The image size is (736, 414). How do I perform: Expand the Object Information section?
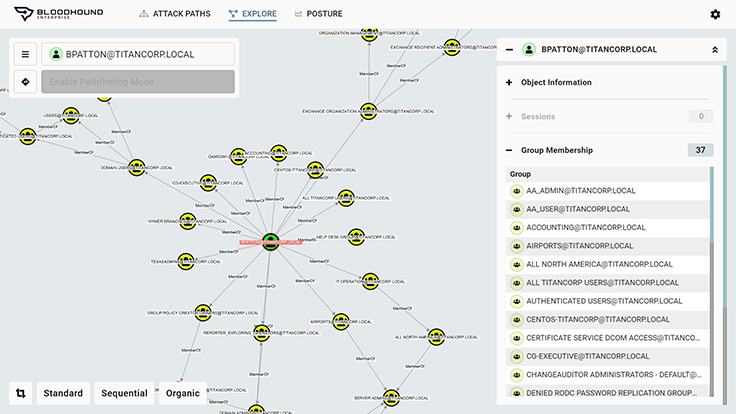click(509, 82)
